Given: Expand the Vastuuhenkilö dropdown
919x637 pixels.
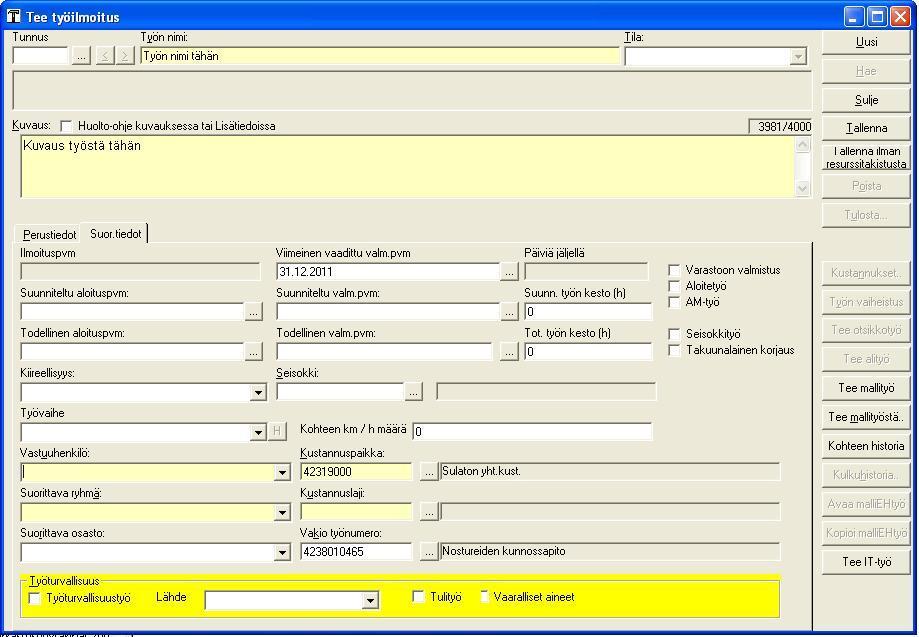Looking at the screenshot, I should 282,472.
